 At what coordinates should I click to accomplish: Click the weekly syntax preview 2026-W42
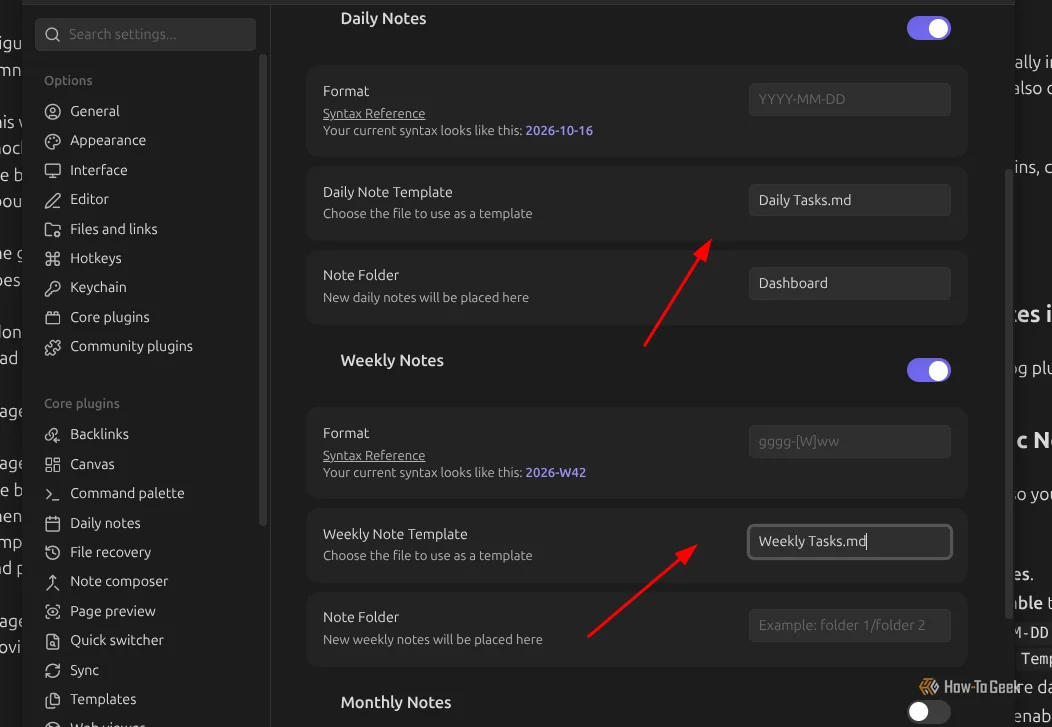click(x=556, y=473)
